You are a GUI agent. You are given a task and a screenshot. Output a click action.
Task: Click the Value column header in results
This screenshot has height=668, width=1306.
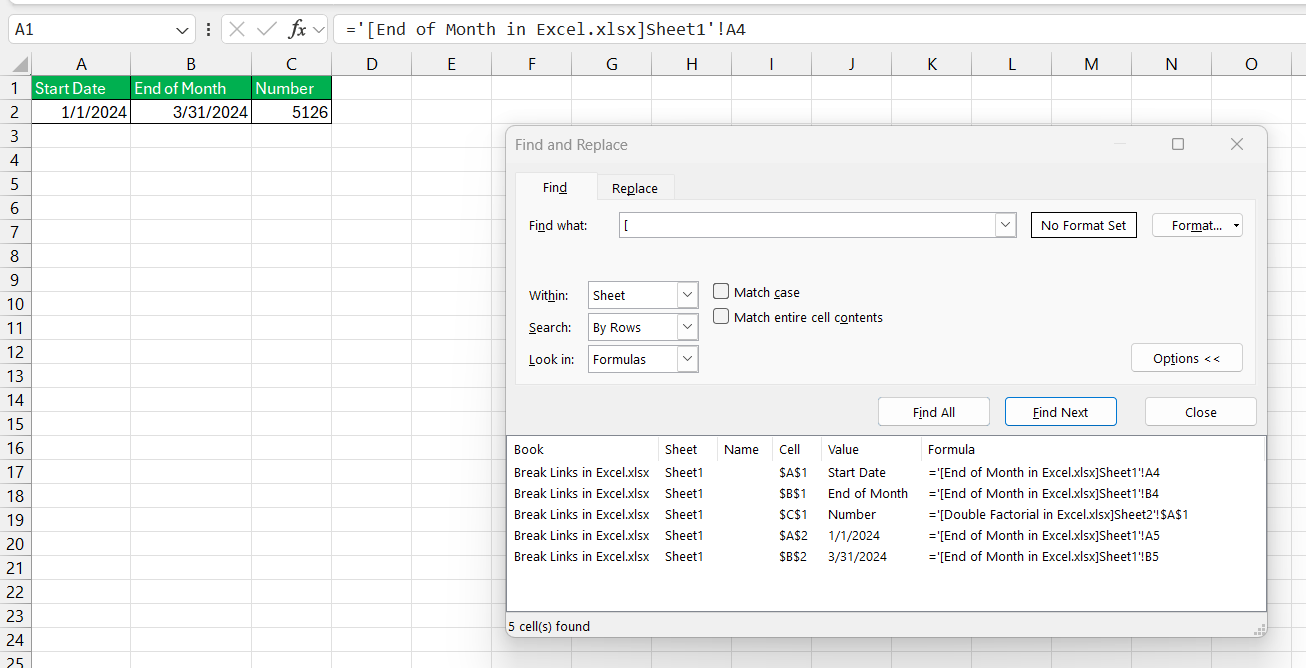(x=871, y=450)
